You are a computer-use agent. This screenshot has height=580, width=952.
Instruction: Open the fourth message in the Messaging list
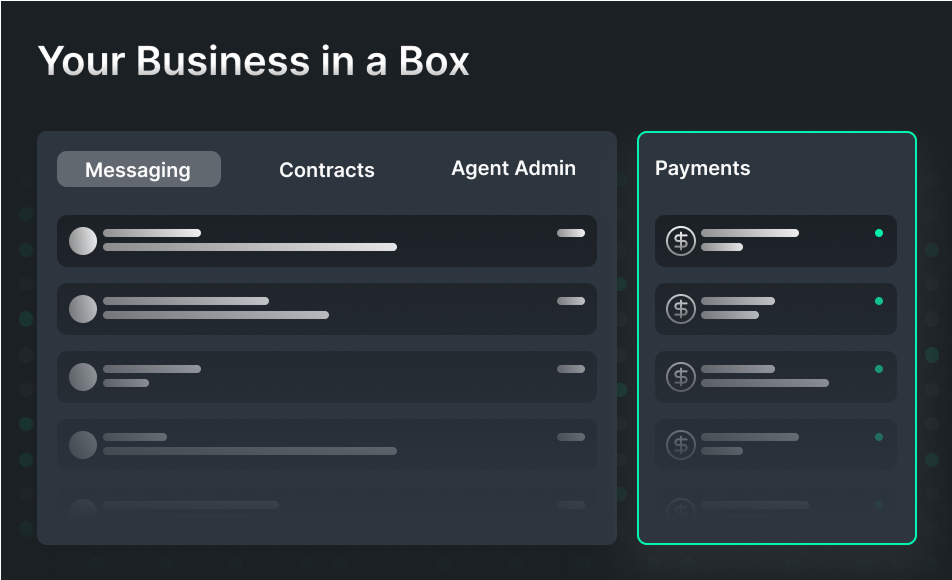(x=327, y=445)
